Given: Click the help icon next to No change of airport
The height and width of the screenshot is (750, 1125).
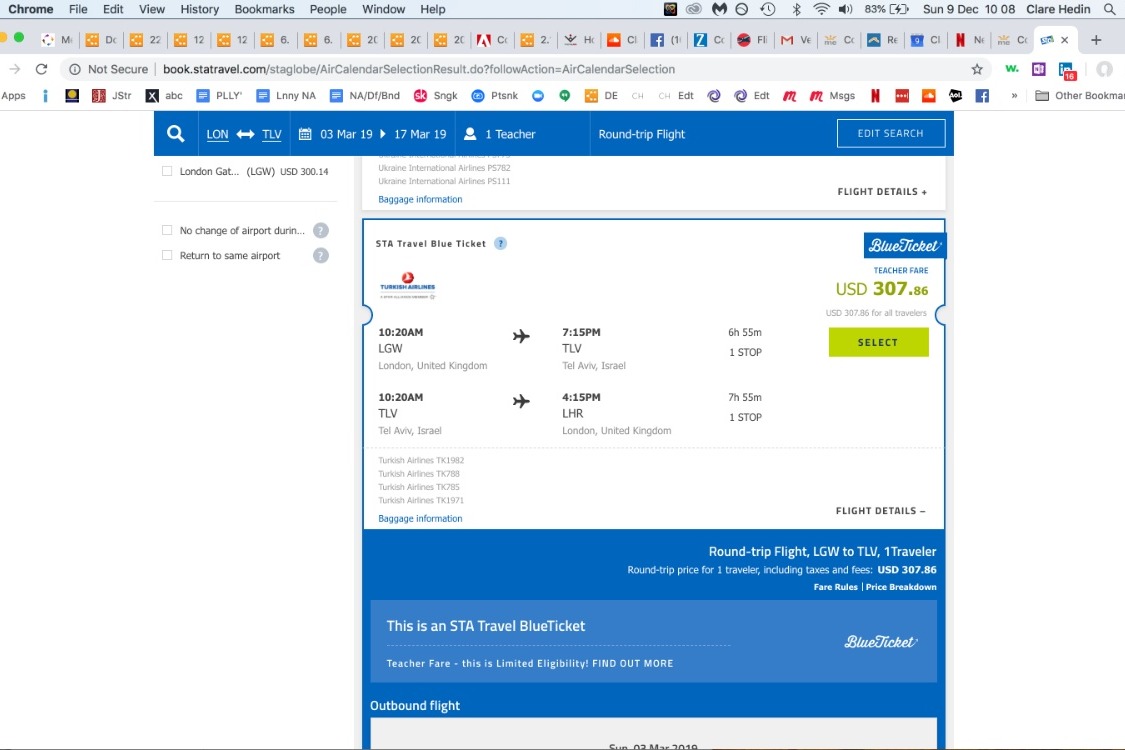Looking at the screenshot, I should tap(321, 230).
